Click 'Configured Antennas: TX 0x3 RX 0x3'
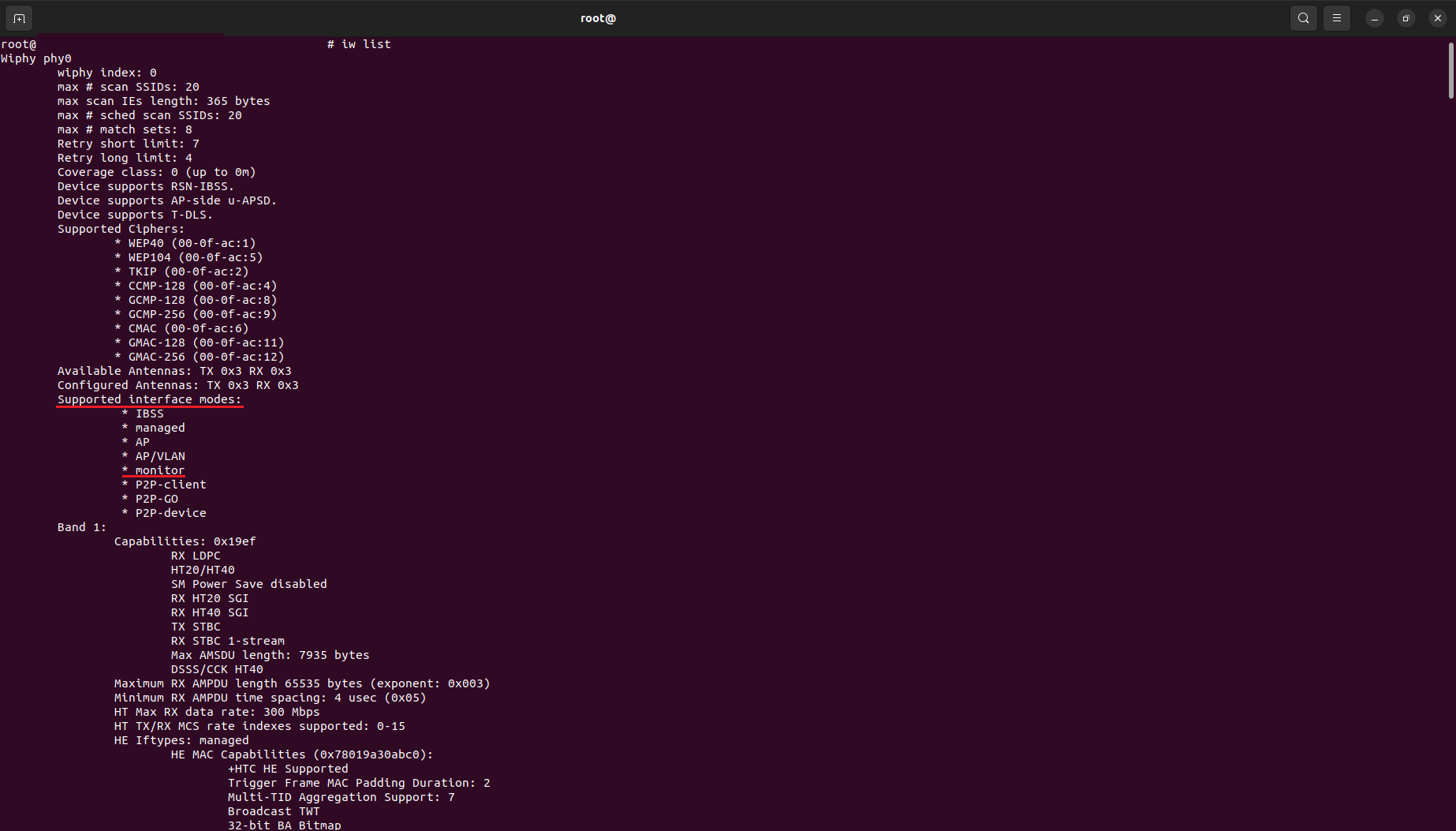 pyautogui.click(x=178, y=385)
